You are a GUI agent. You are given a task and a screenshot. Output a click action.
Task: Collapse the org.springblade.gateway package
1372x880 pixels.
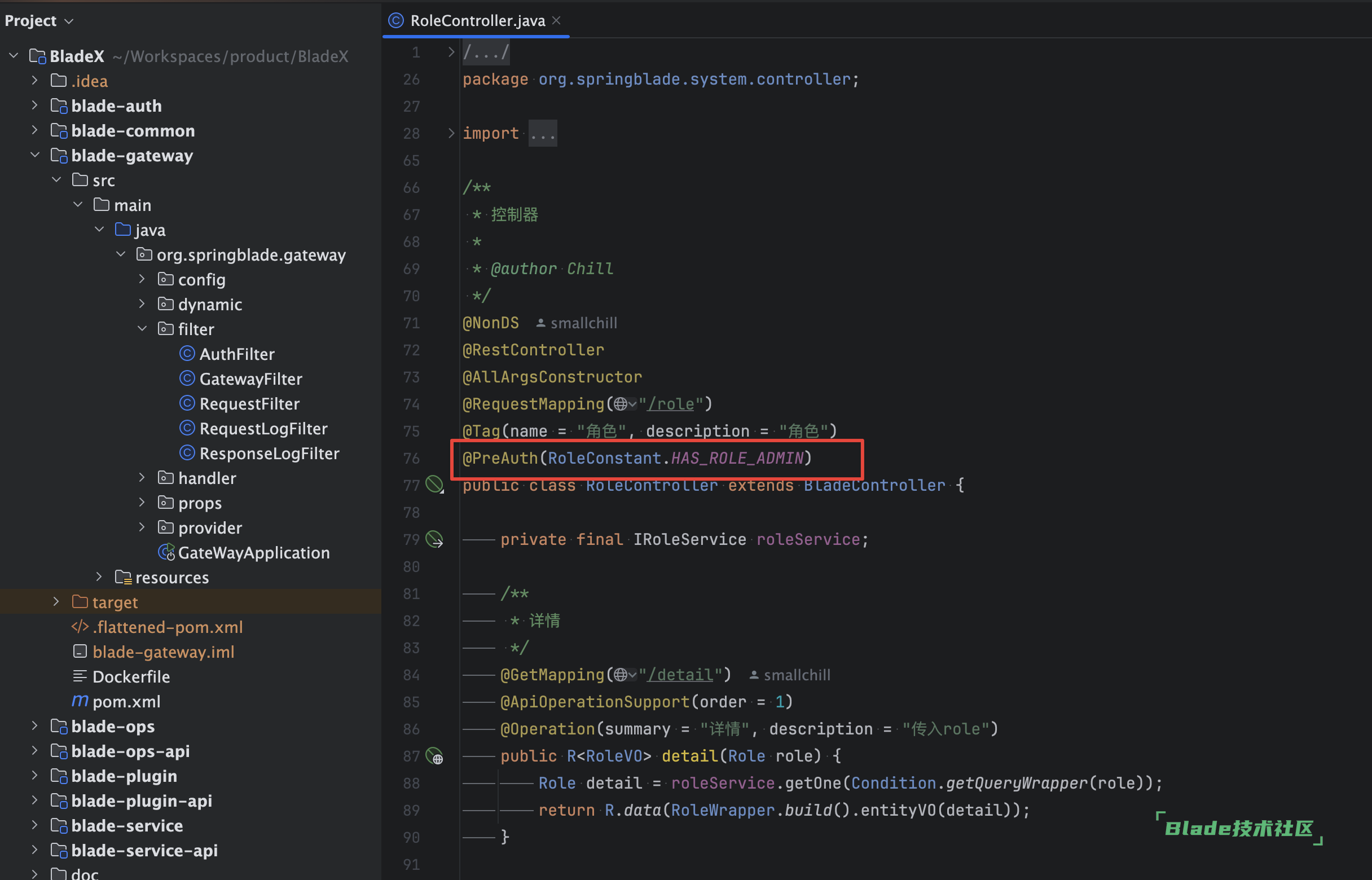click(121, 254)
